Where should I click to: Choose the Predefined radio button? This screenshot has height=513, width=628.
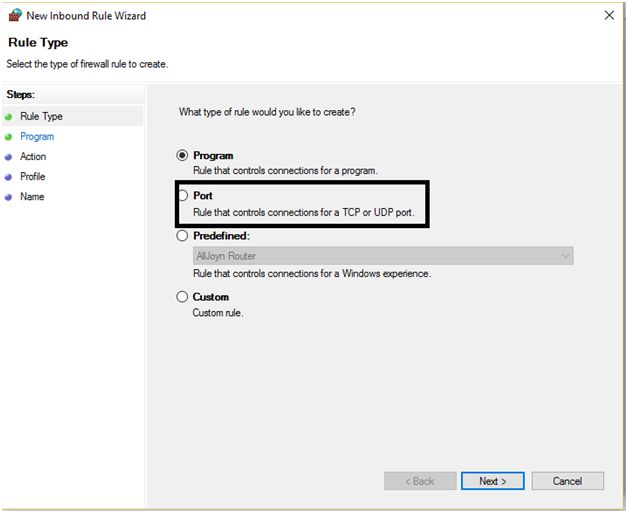point(182,236)
